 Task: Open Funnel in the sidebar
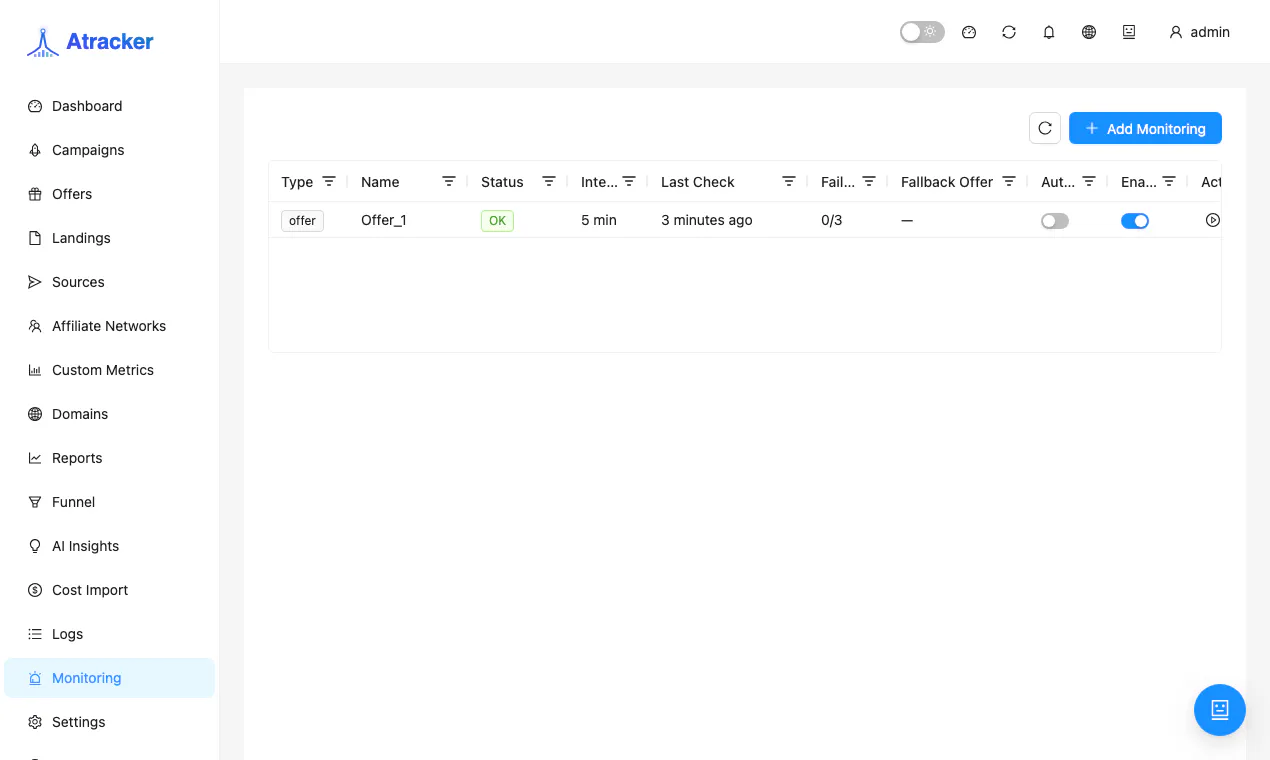(110, 502)
